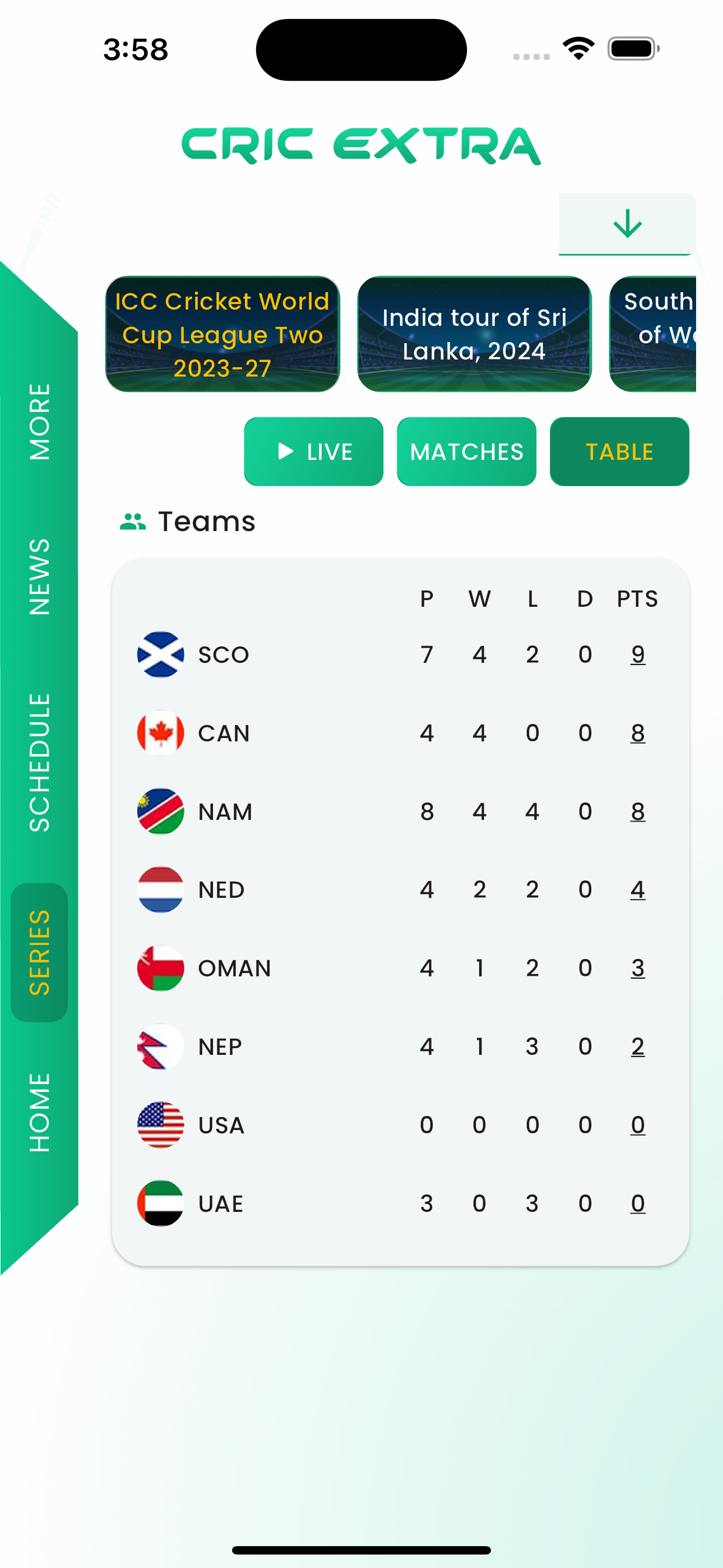The height and width of the screenshot is (1568, 723).
Task: Open the MORE sidebar menu
Action: [39, 421]
